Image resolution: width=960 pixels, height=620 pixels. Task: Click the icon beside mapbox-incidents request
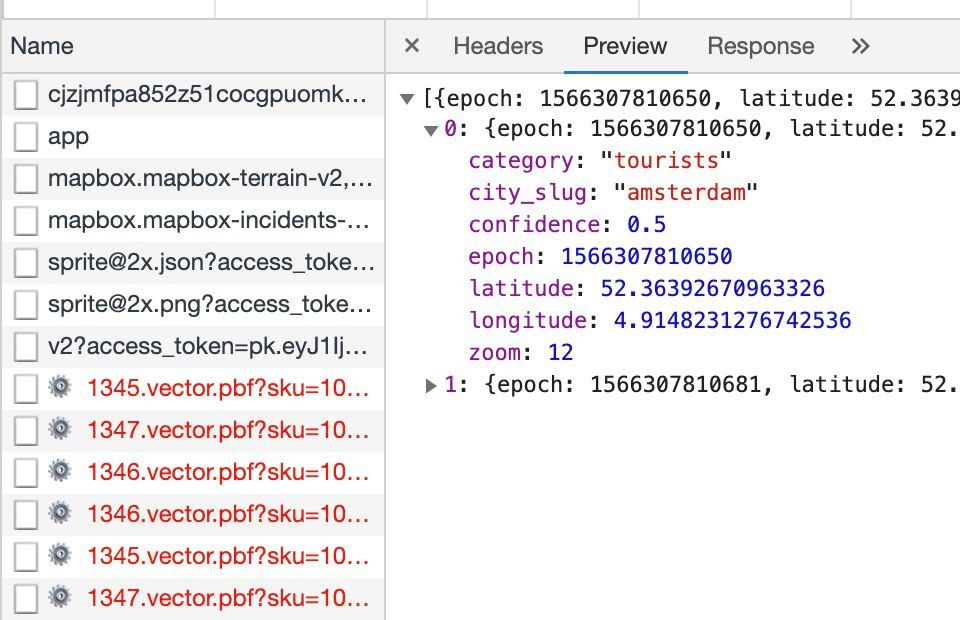26,222
